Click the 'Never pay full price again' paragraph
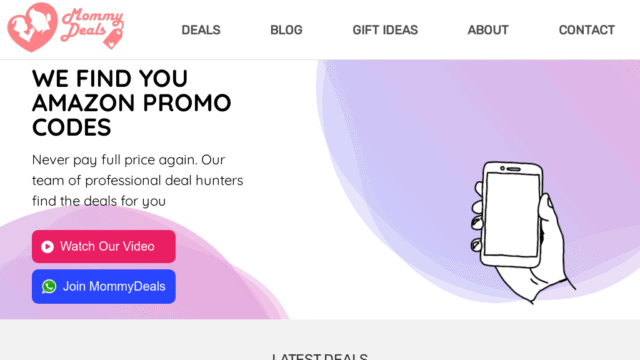Screen dimensions: 640x360 (x=138, y=180)
